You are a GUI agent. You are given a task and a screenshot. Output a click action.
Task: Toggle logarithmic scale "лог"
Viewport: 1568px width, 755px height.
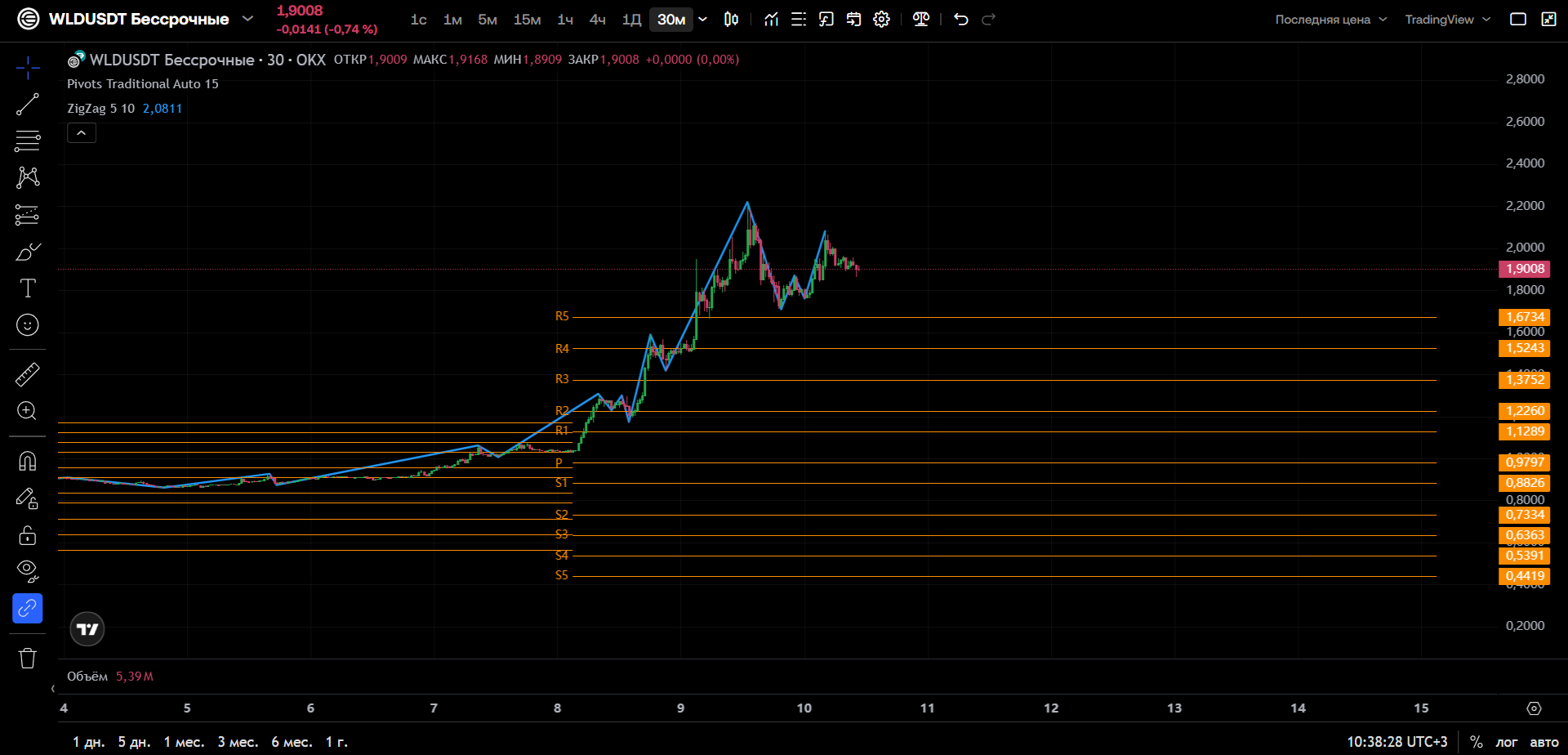click(1506, 742)
